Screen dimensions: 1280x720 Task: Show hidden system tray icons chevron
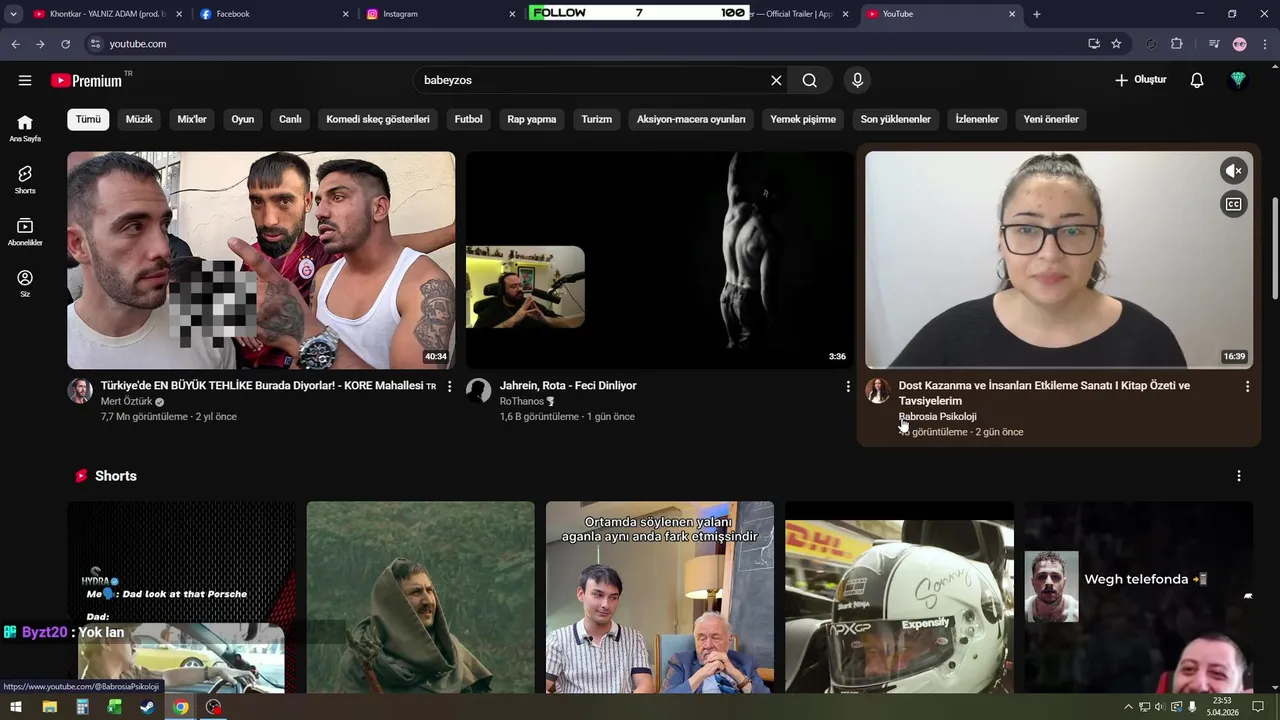pos(1128,707)
